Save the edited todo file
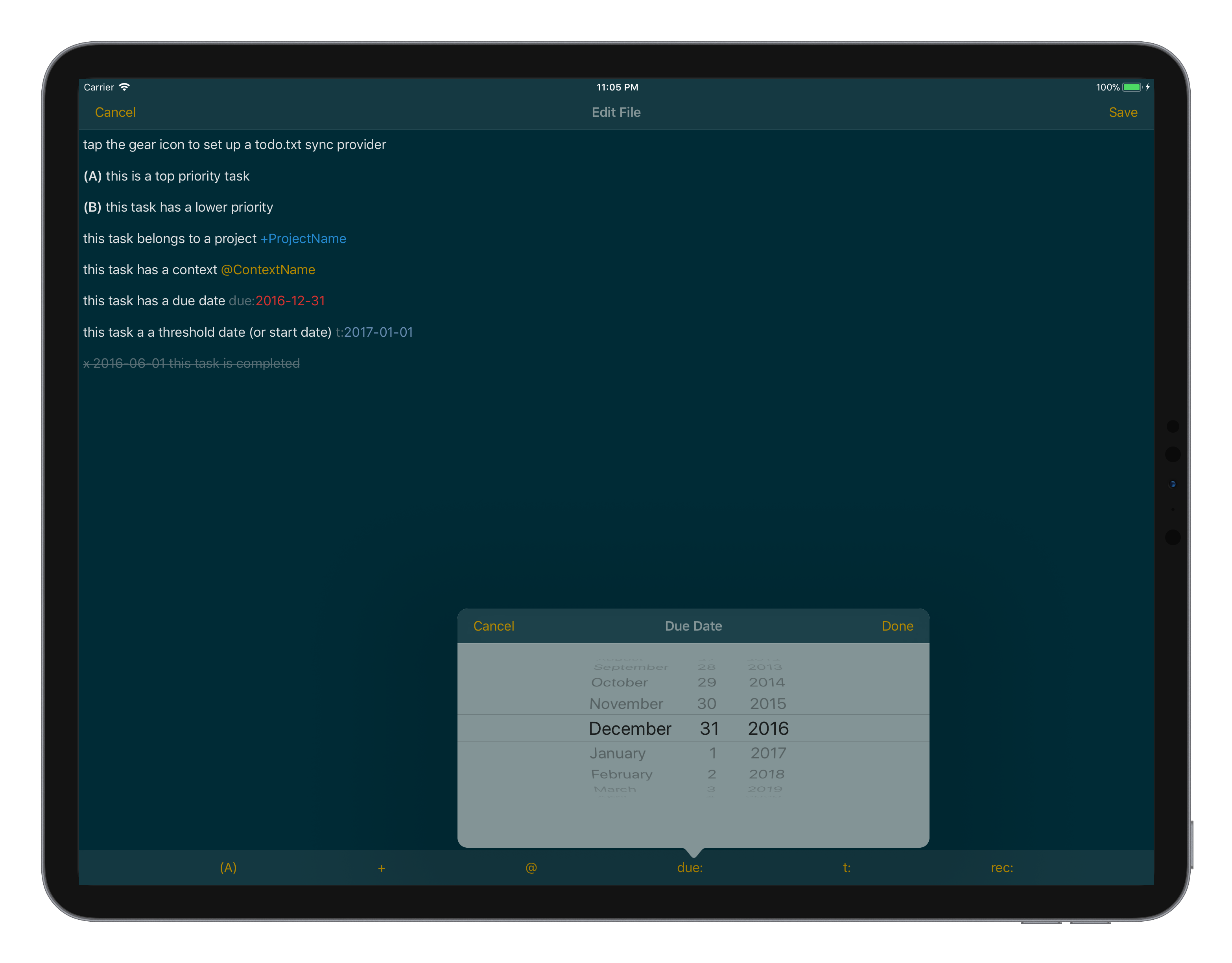 pyautogui.click(x=1123, y=112)
